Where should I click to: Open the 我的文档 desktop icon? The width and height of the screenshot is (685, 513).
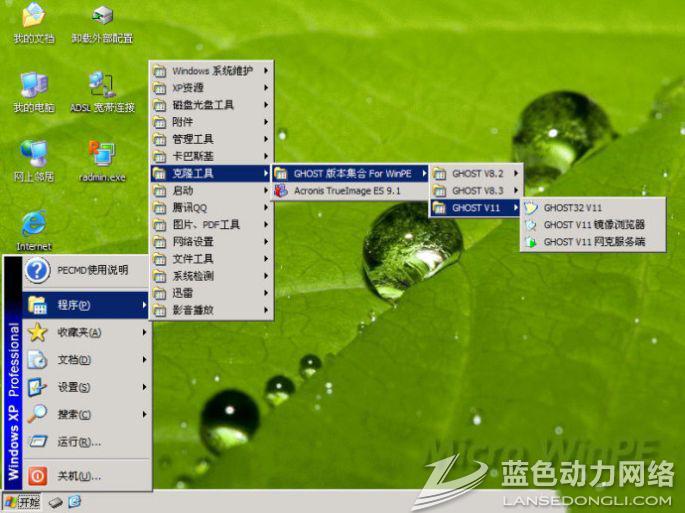(x=33, y=17)
